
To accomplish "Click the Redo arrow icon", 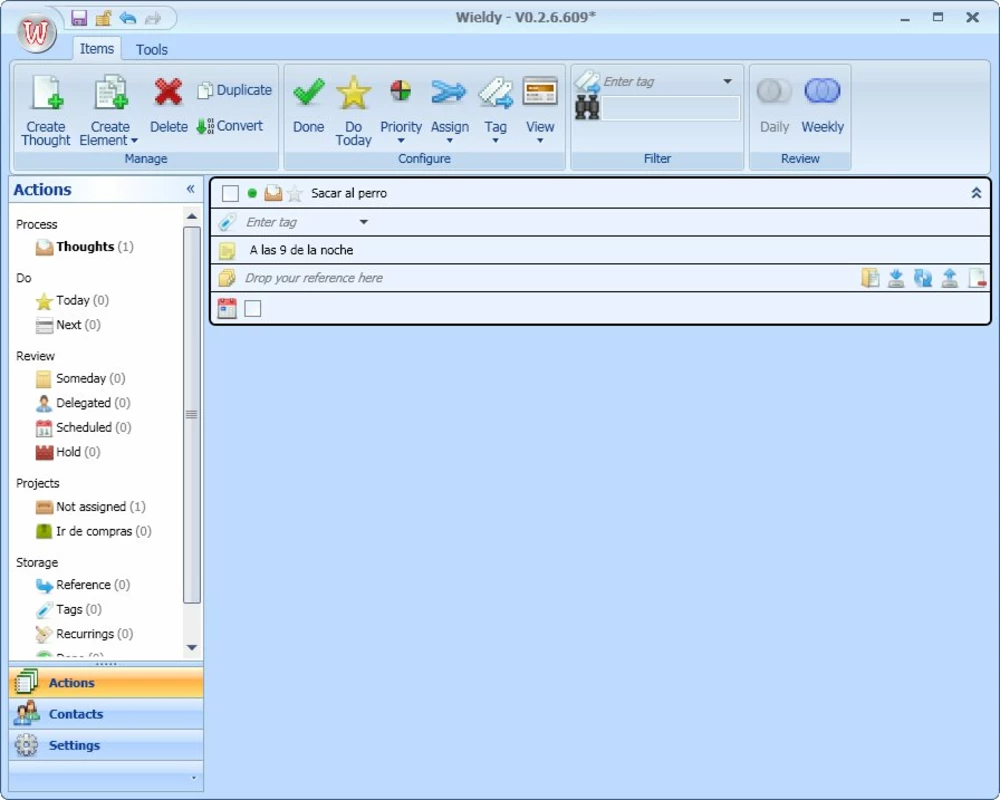I will click(153, 18).
